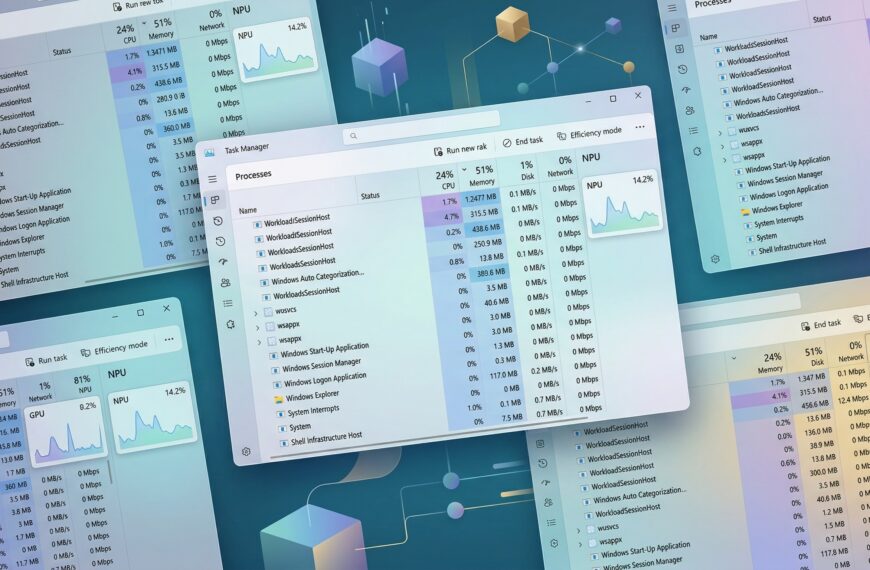Click sort chevron above Memory header in top-left window
This screenshot has height=570, width=870.
tap(144, 24)
